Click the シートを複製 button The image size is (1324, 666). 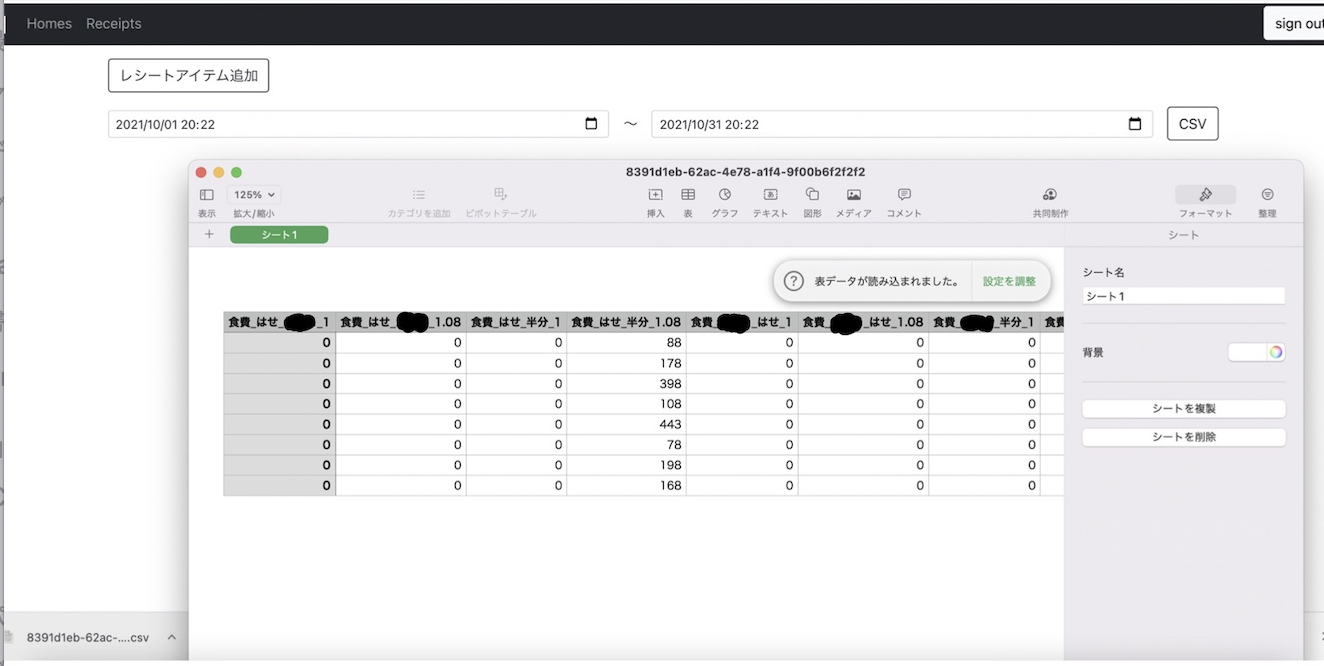click(1184, 409)
